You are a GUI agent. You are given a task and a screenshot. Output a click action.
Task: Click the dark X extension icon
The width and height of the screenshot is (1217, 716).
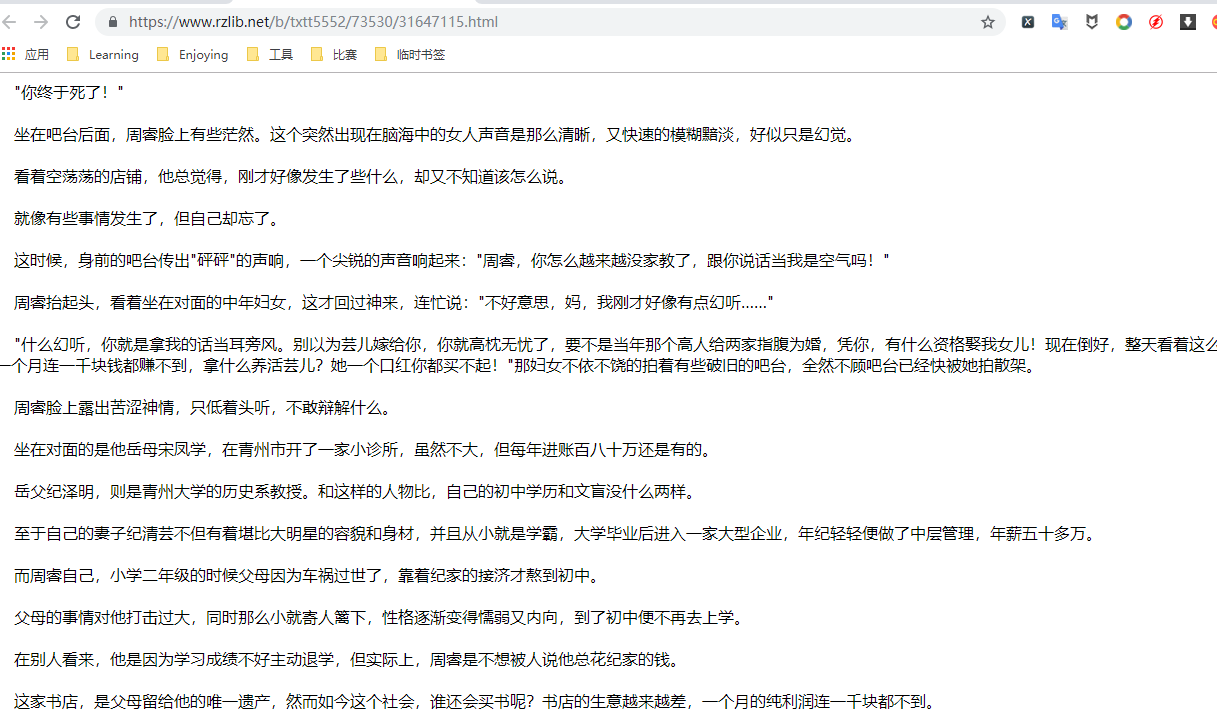1028,21
